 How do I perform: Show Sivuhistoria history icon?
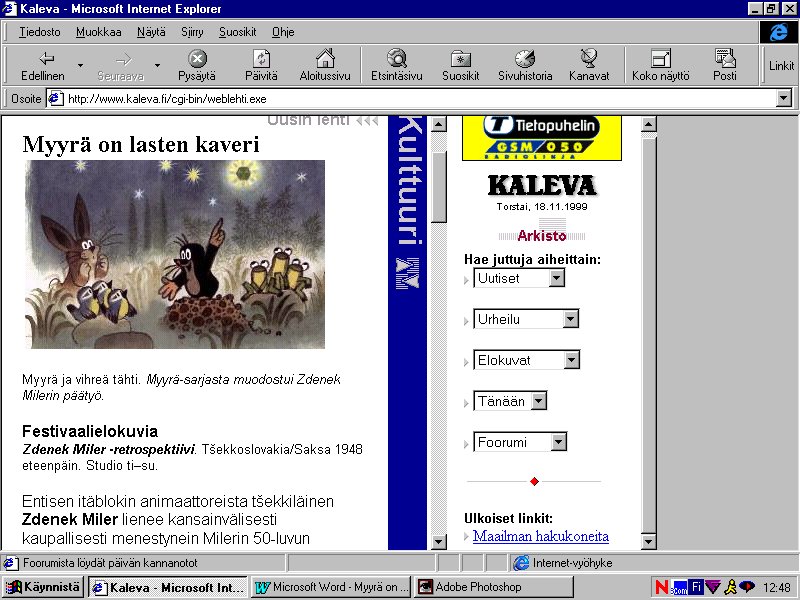524,59
